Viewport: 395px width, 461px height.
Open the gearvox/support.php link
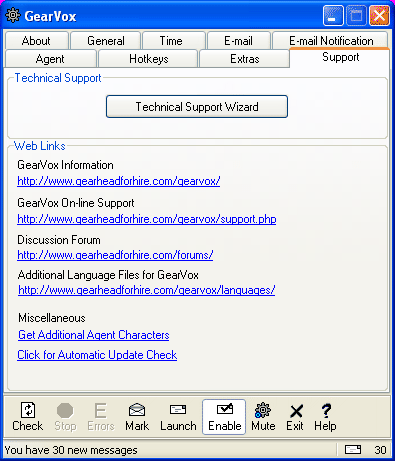pos(147,219)
